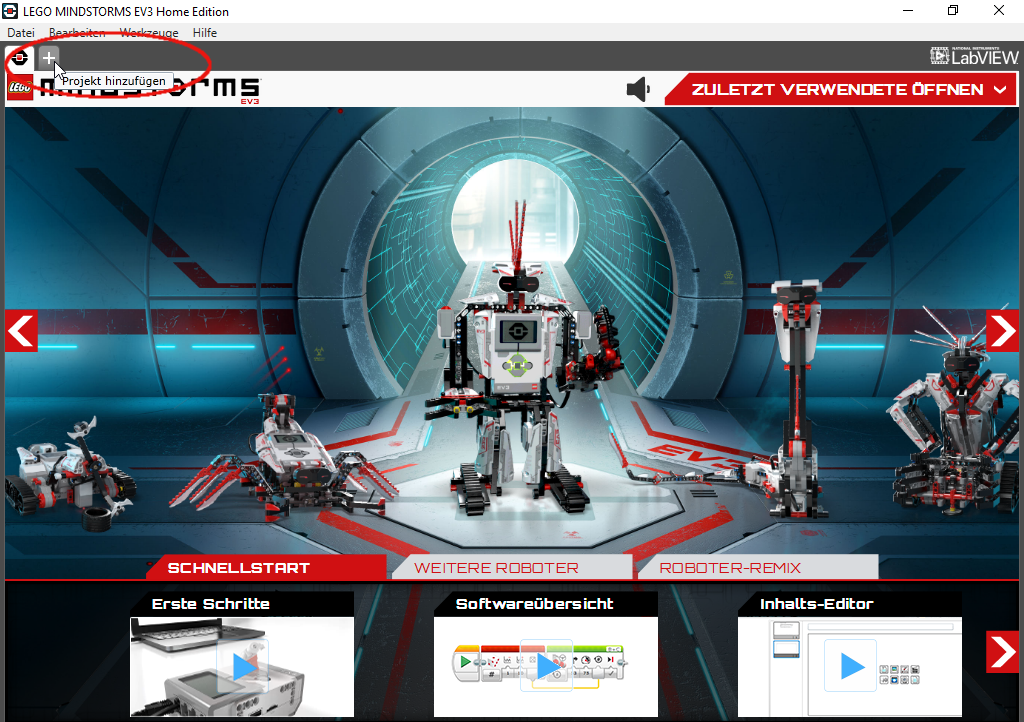The width and height of the screenshot is (1024, 722).
Task: Click the LEGO logo in header
Action: pyautogui.click(x=20, y=87)
